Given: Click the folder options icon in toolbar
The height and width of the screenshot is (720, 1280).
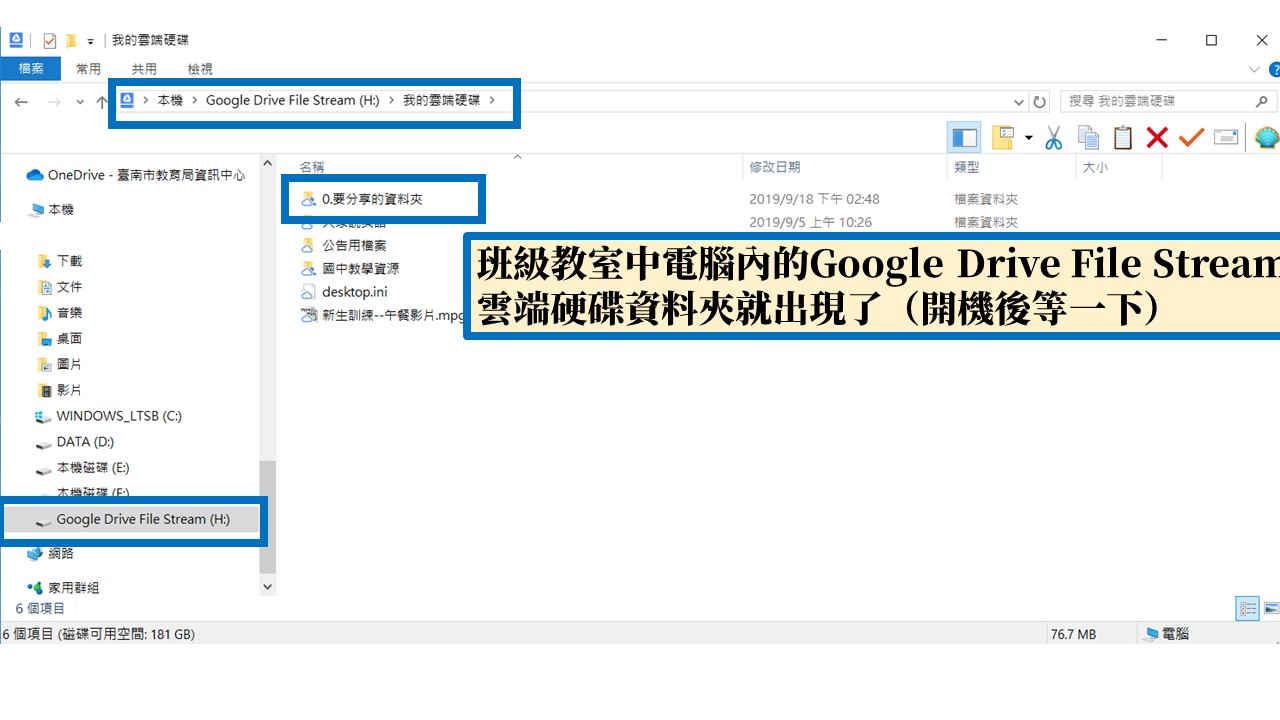Looking at the screenshot, I should (1002, 138).
